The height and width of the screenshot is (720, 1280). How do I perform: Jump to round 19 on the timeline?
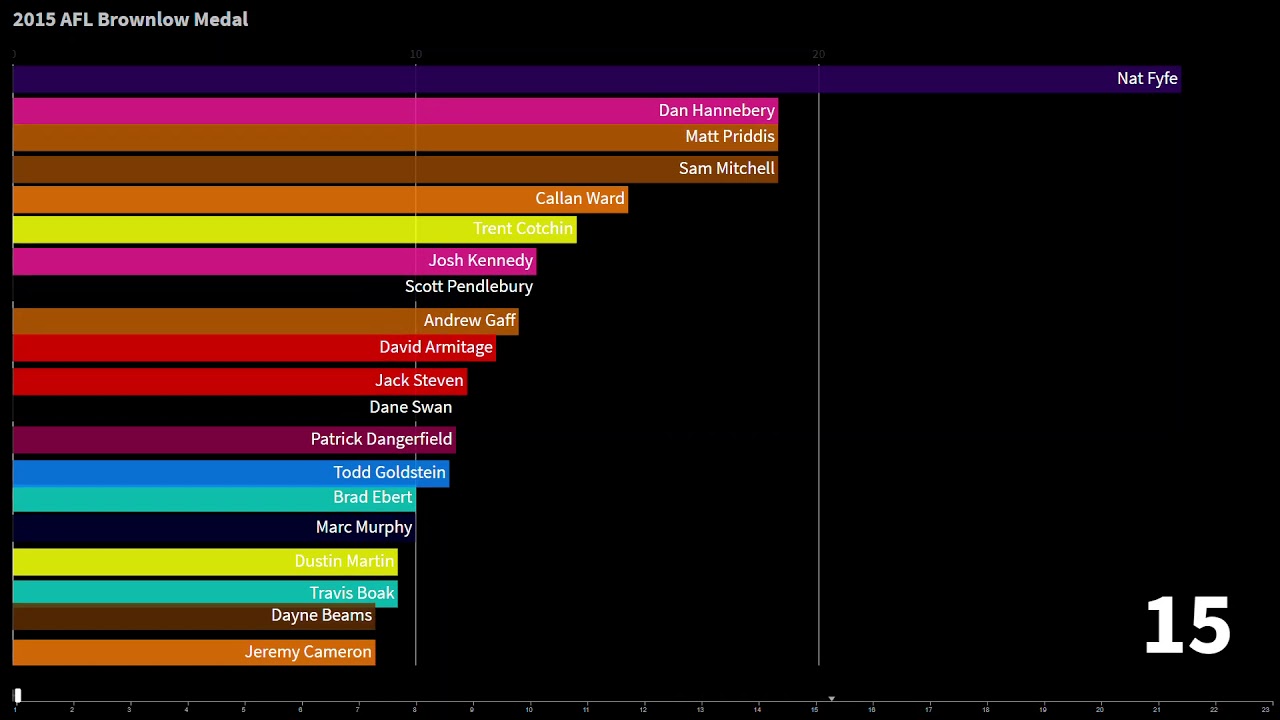tap(1043, 709)
